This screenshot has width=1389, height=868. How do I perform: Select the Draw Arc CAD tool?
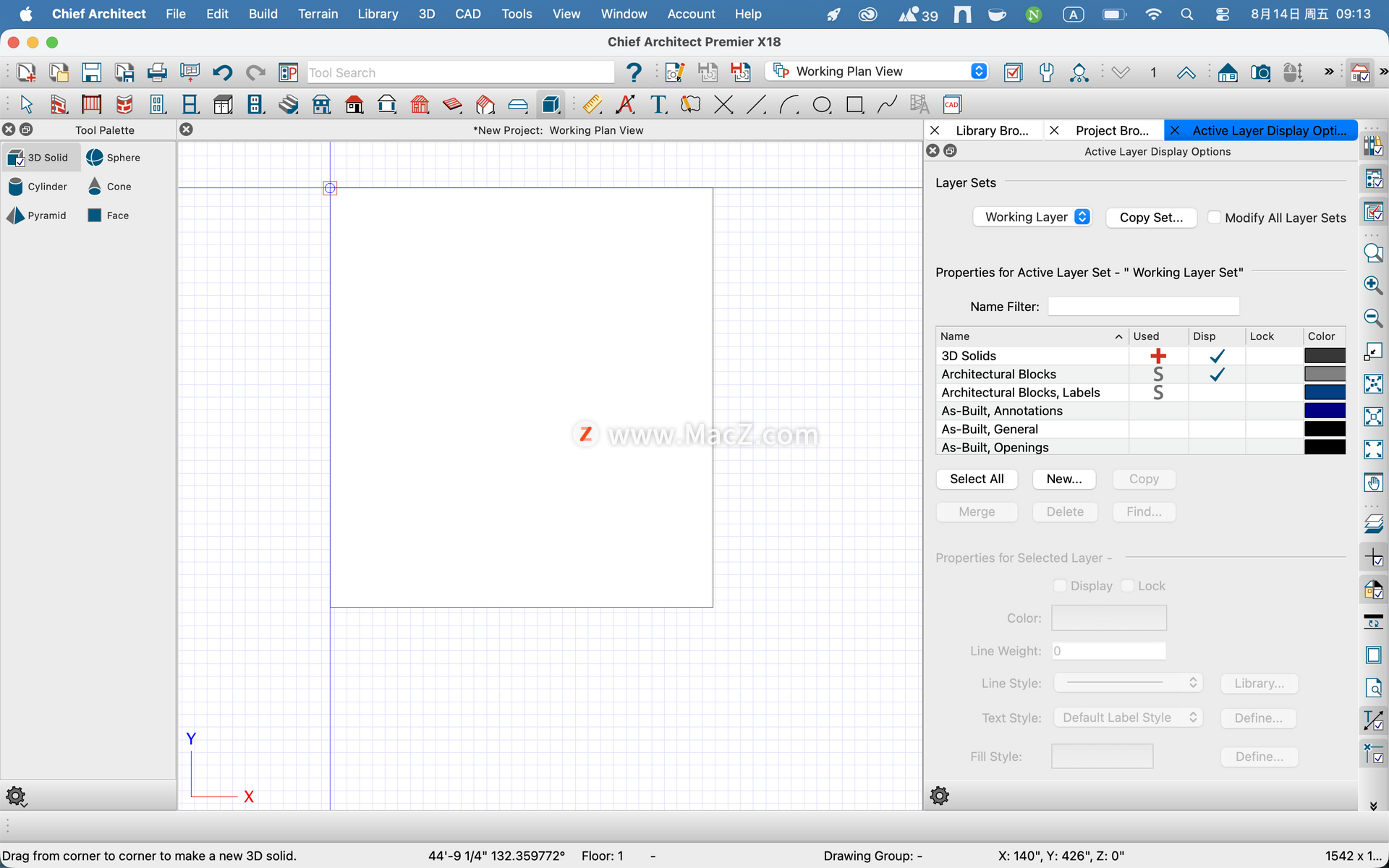click(789, 104)
